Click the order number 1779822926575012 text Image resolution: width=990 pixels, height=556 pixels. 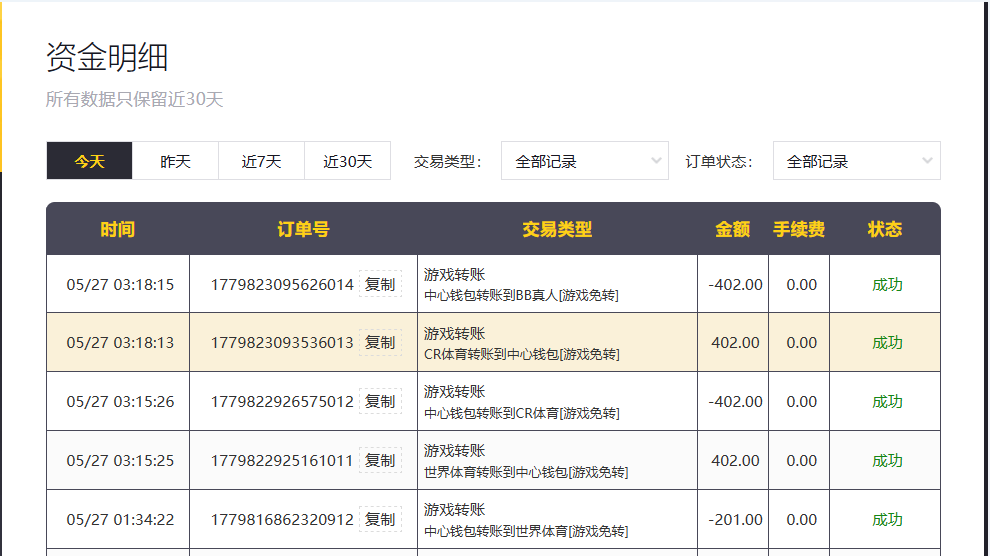tap(282, 401)
